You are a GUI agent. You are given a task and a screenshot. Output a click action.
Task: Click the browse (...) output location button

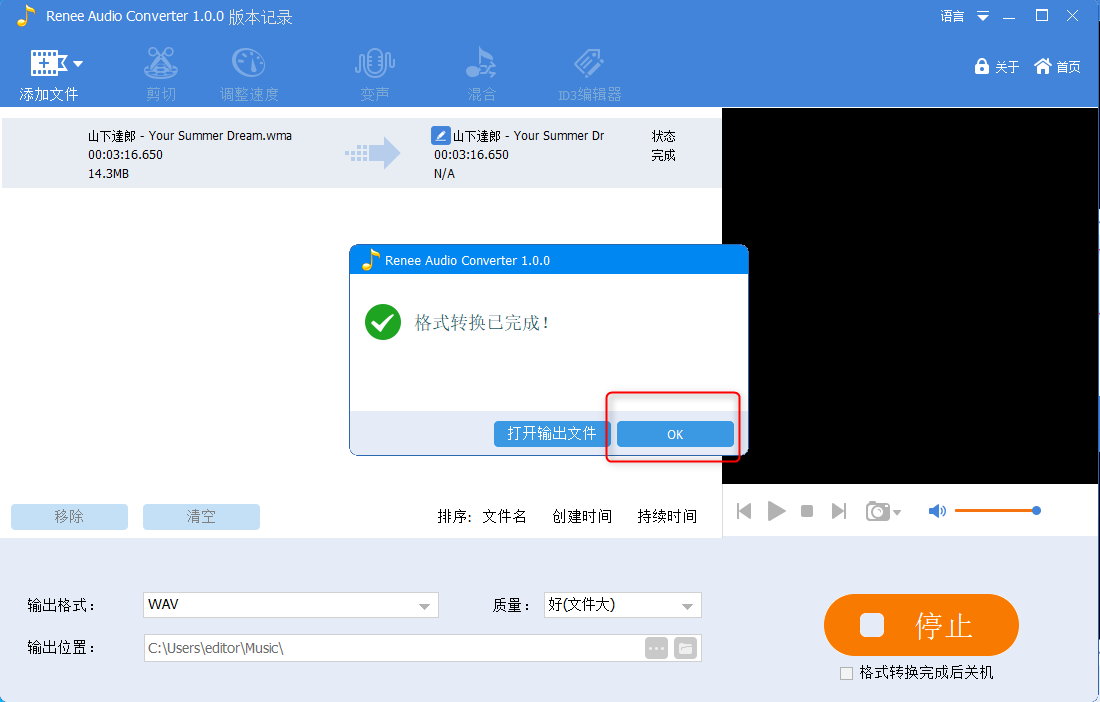(657, 649)
